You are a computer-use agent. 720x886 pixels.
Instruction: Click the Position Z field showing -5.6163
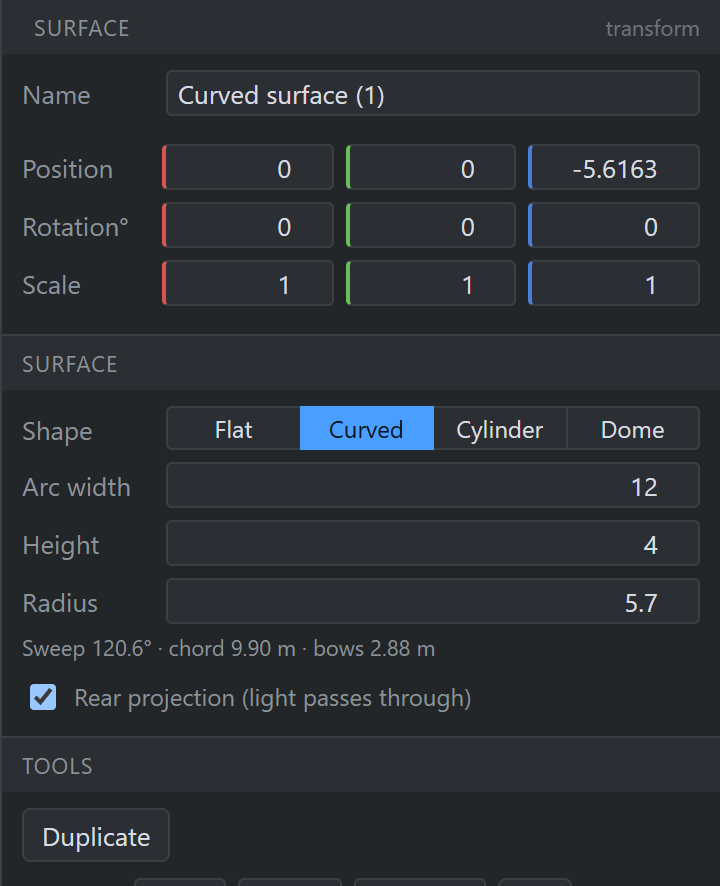coord(614,168)
